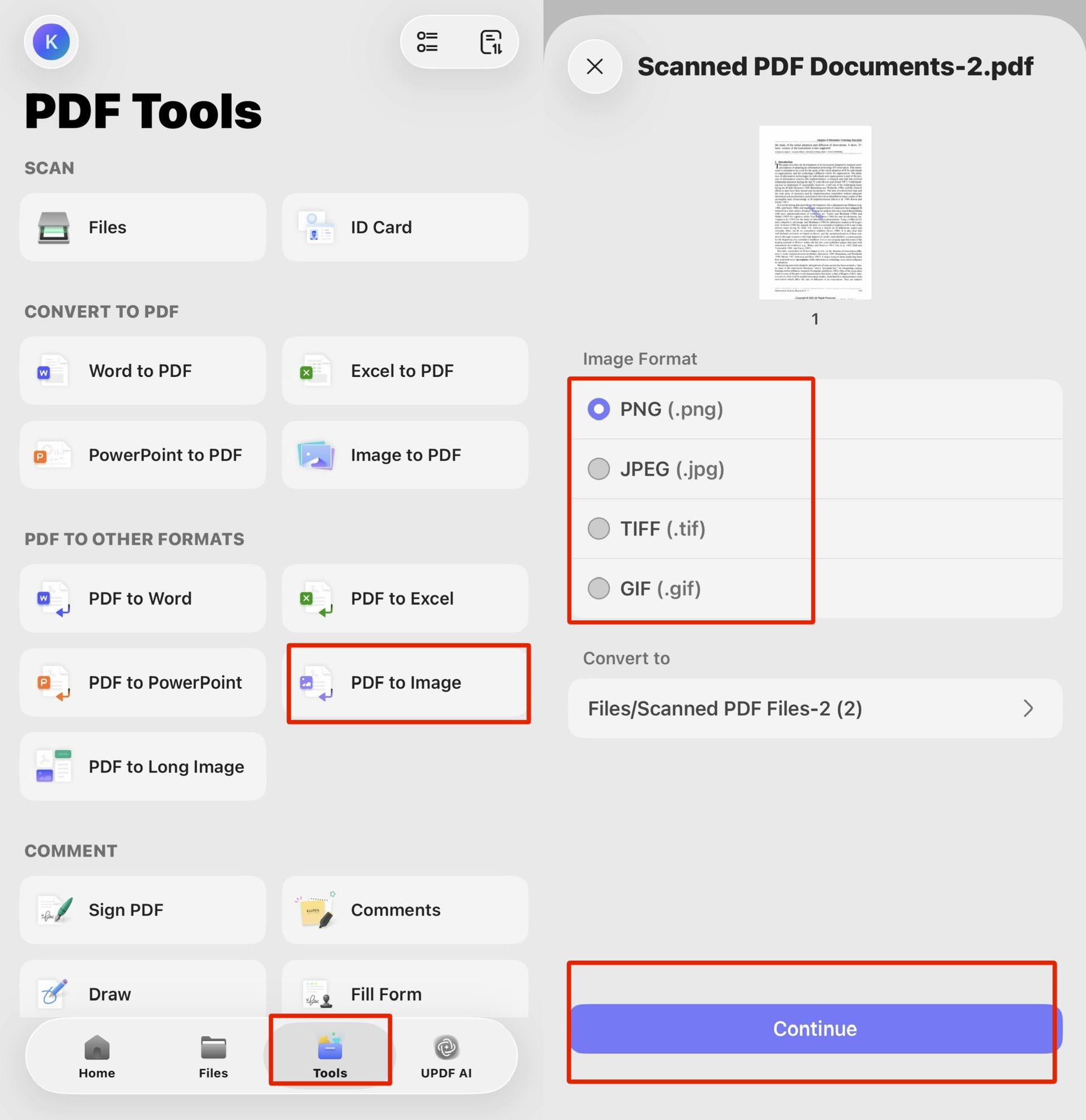1086x1120 pixels.
Task: Select PNG (.png) image format
Action: pyautogui.click(x=815, y=409)
